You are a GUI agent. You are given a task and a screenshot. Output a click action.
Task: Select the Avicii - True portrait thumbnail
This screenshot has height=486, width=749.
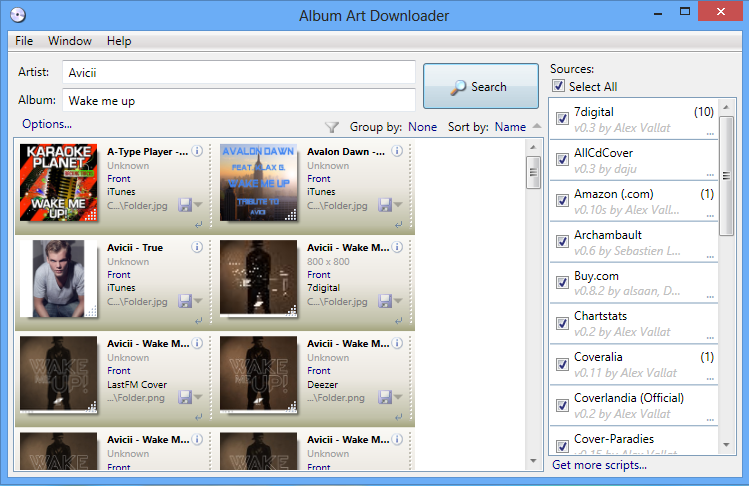point(58,279)
